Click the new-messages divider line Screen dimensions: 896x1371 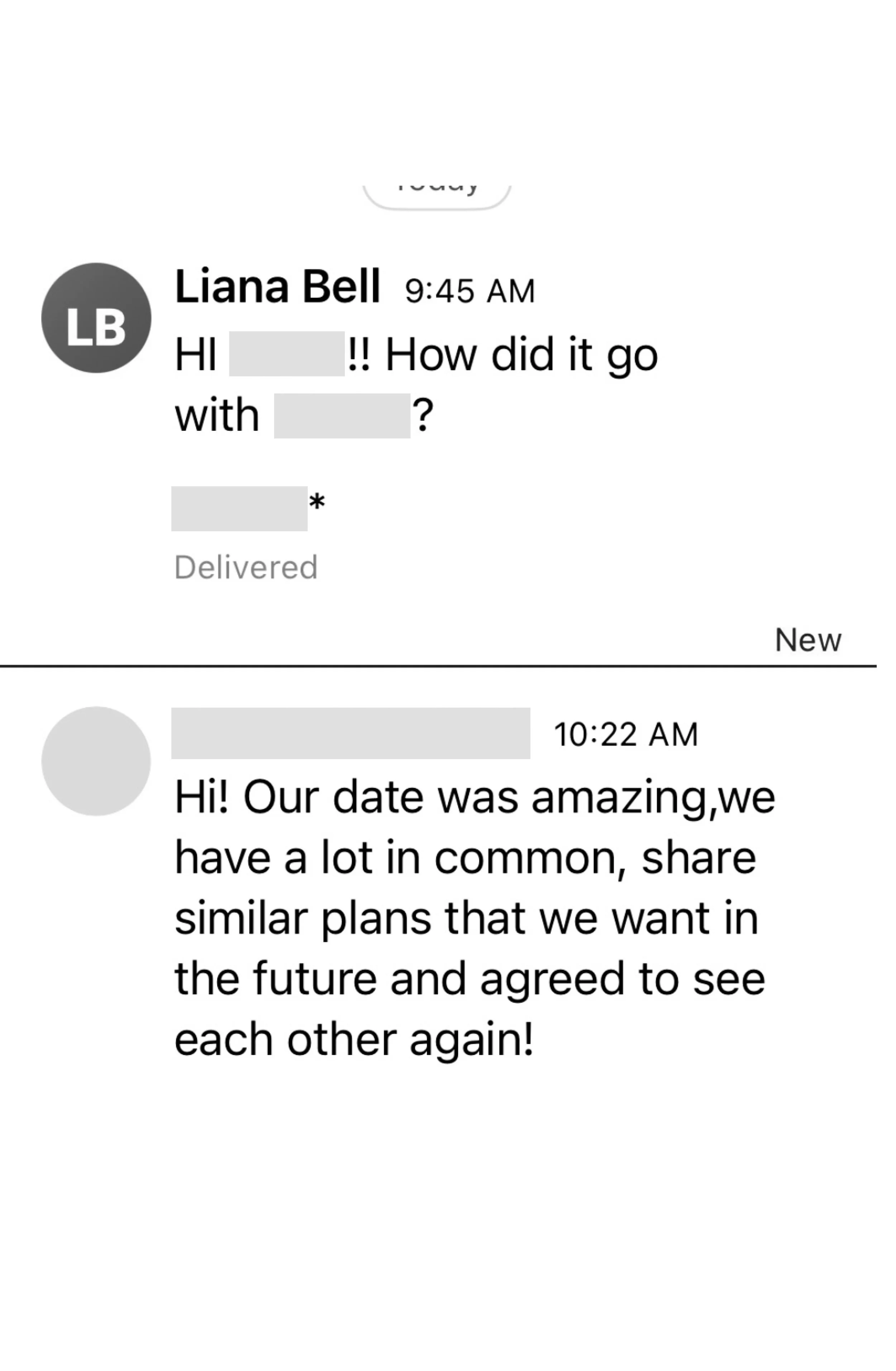[438, 666]
